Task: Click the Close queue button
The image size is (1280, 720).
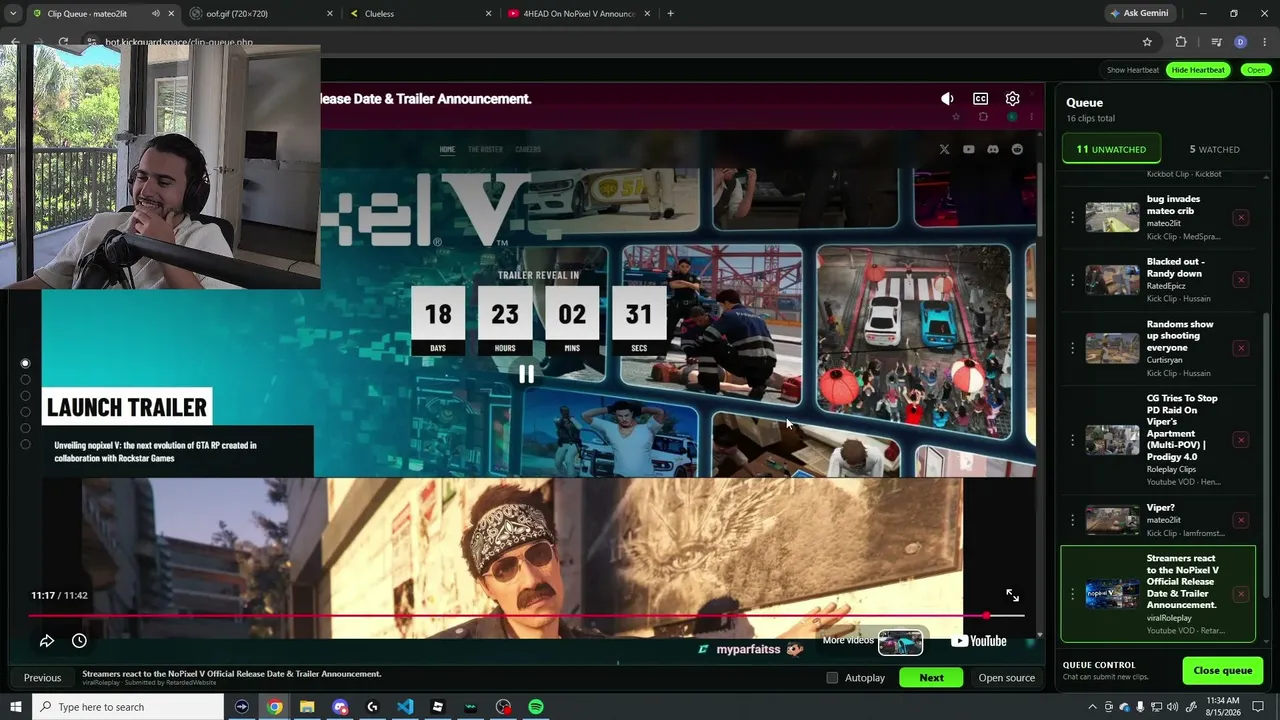Action: (1222, 670)
